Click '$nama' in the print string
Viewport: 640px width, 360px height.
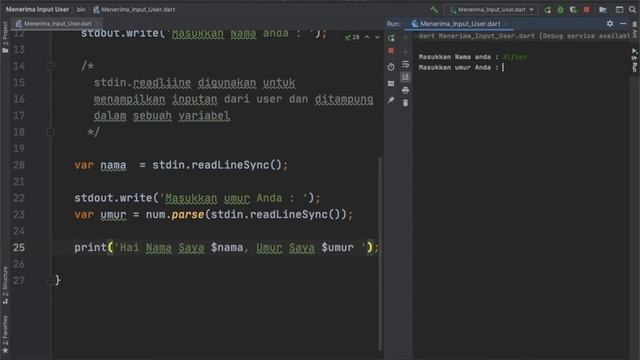tap(227, 247)
